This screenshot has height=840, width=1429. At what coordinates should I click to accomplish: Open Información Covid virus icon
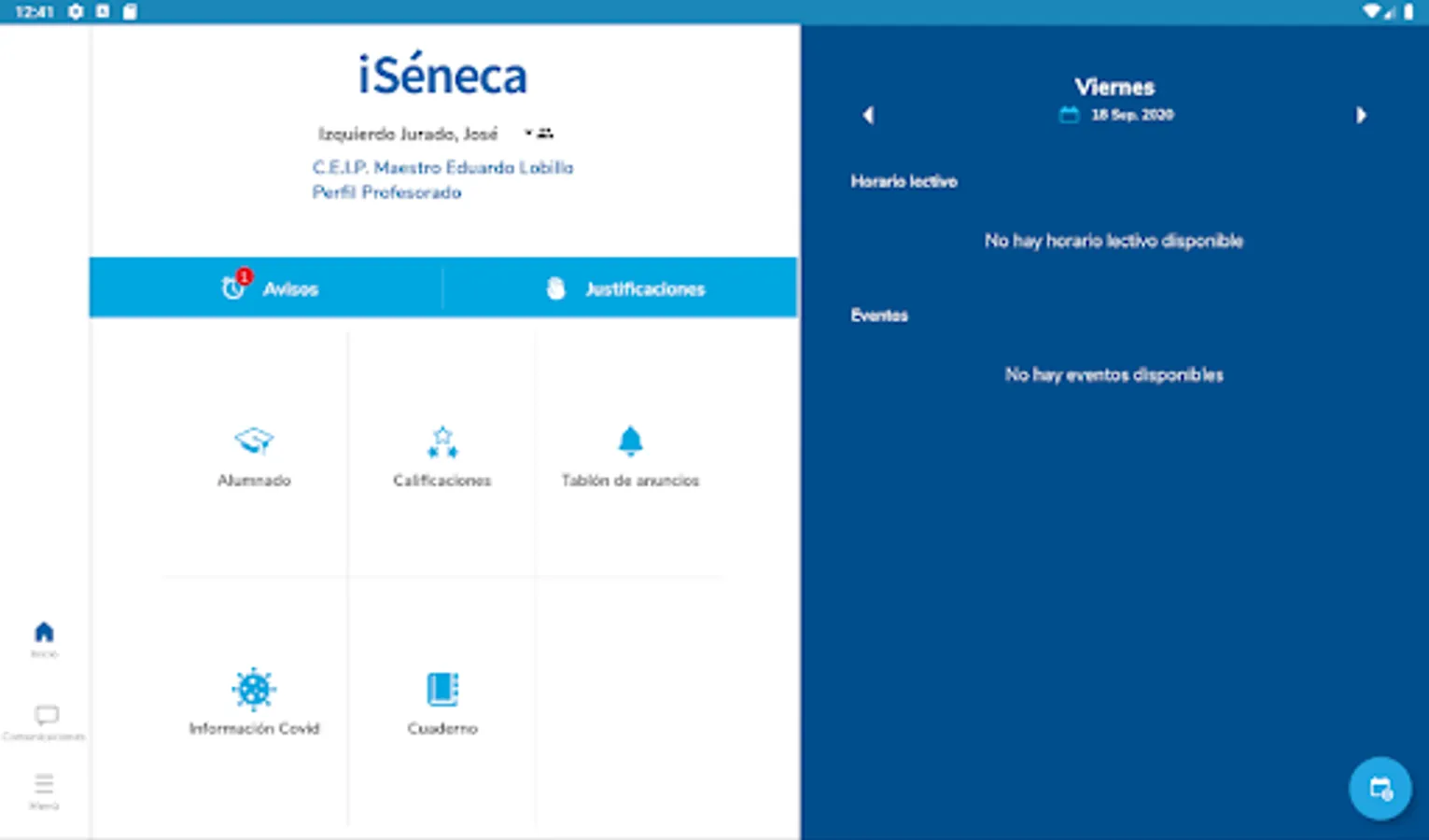(254, 690)
